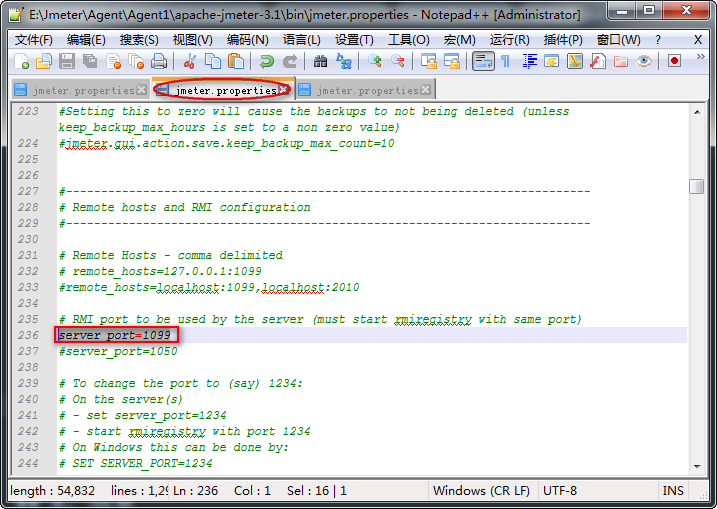Create a new file with the New icon
717x509 pixels.
click(21, 61)
